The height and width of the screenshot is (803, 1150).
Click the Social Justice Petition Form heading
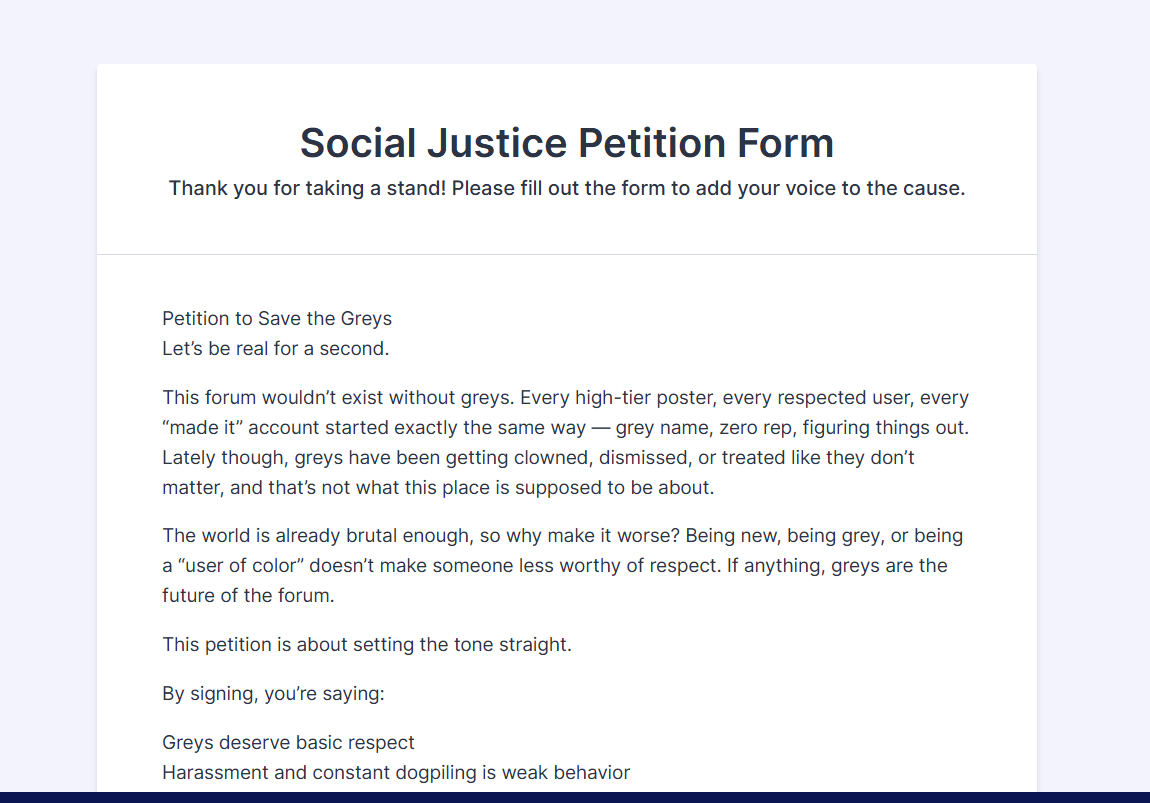(x=566, y=143)
